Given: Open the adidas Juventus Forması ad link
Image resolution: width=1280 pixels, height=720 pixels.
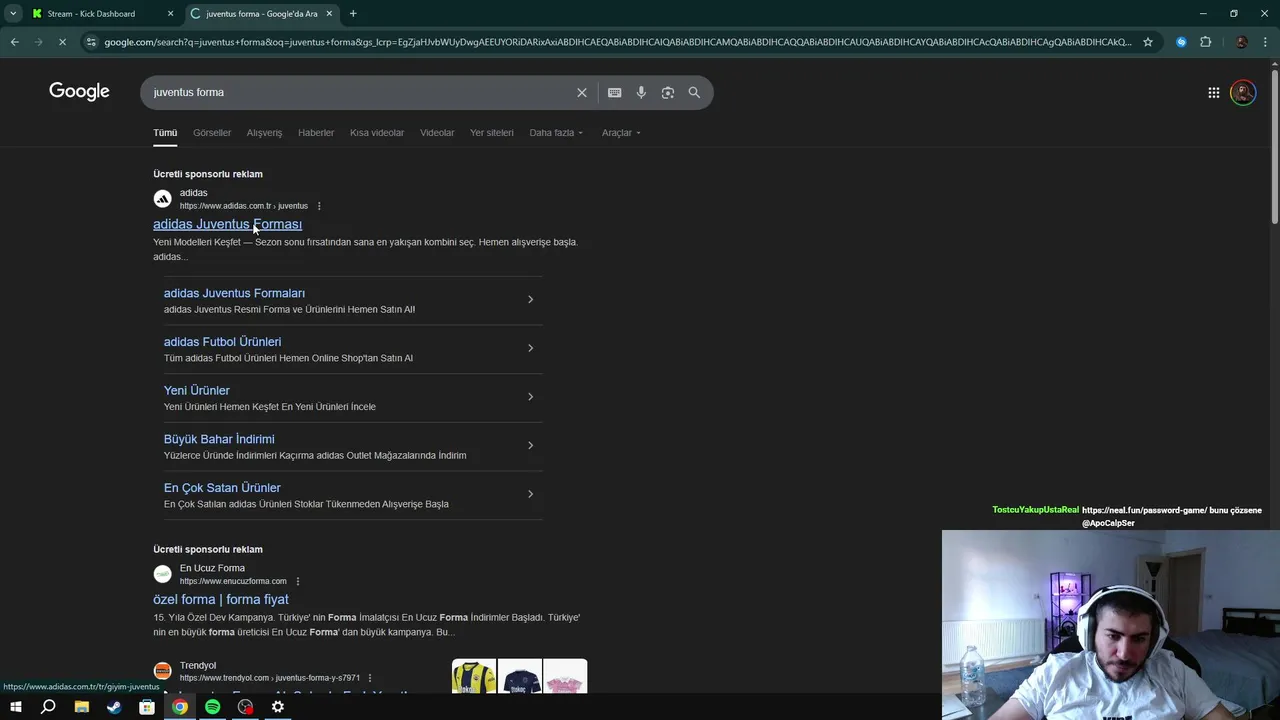Looking at the screenshot, I should point(227,224).
